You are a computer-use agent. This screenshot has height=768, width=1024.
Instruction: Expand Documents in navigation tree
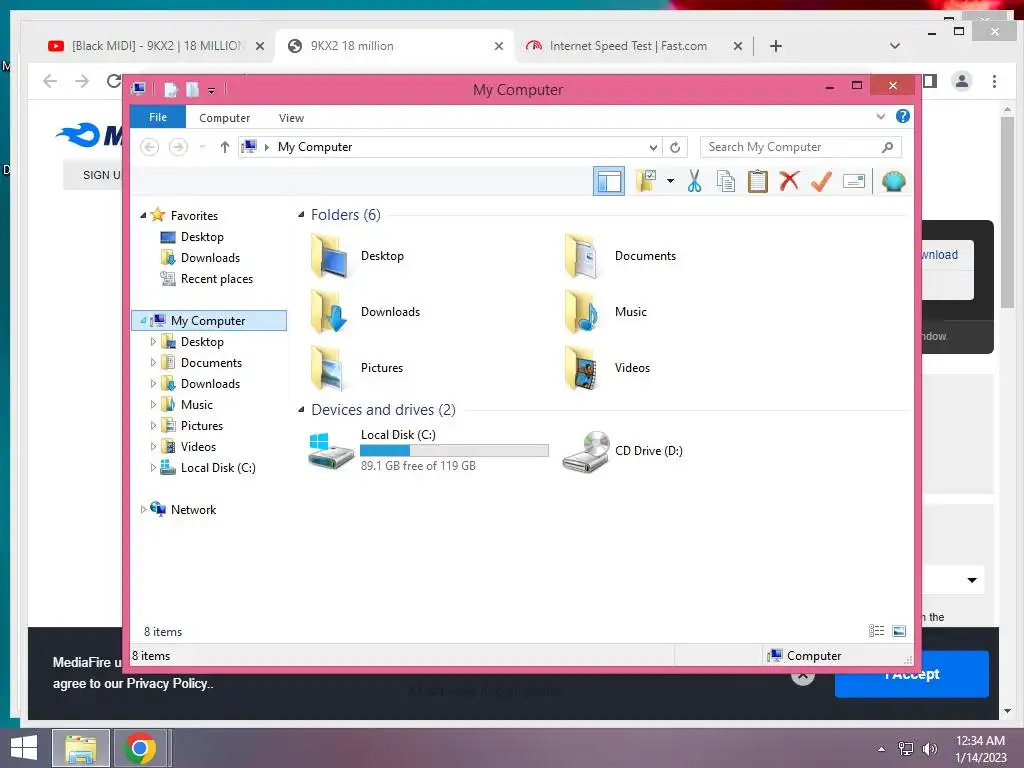tap(153, 362)
